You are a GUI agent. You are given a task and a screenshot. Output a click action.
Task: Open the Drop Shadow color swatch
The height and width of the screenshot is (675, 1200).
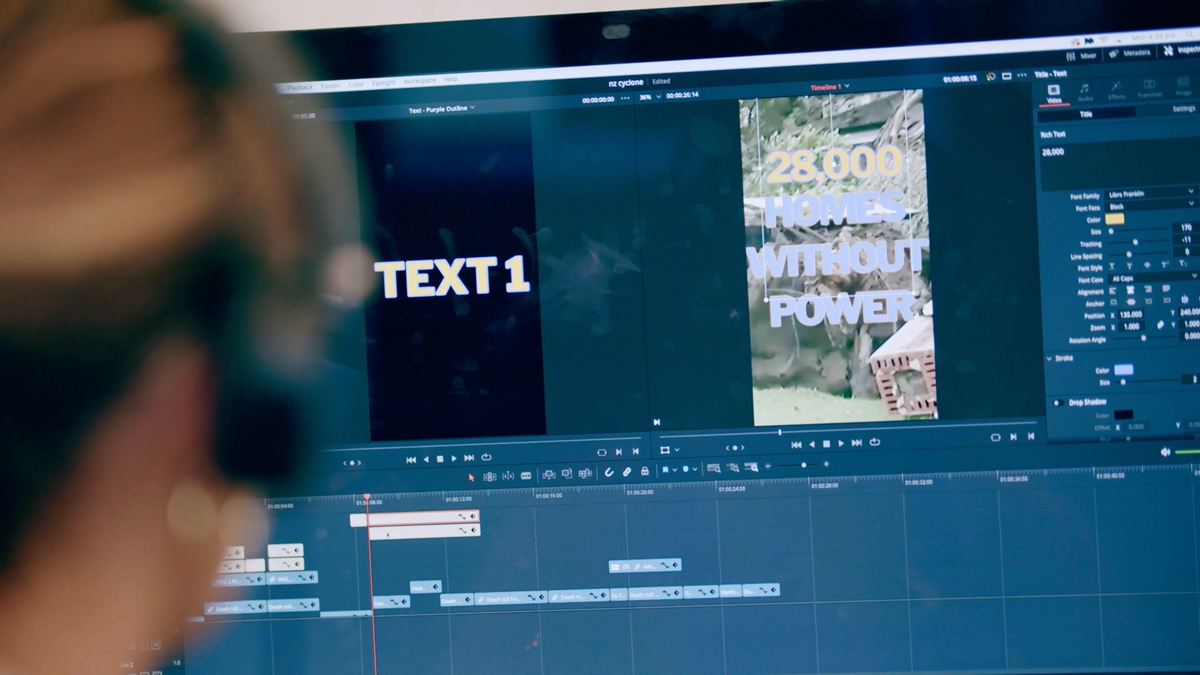point(1124,414)
